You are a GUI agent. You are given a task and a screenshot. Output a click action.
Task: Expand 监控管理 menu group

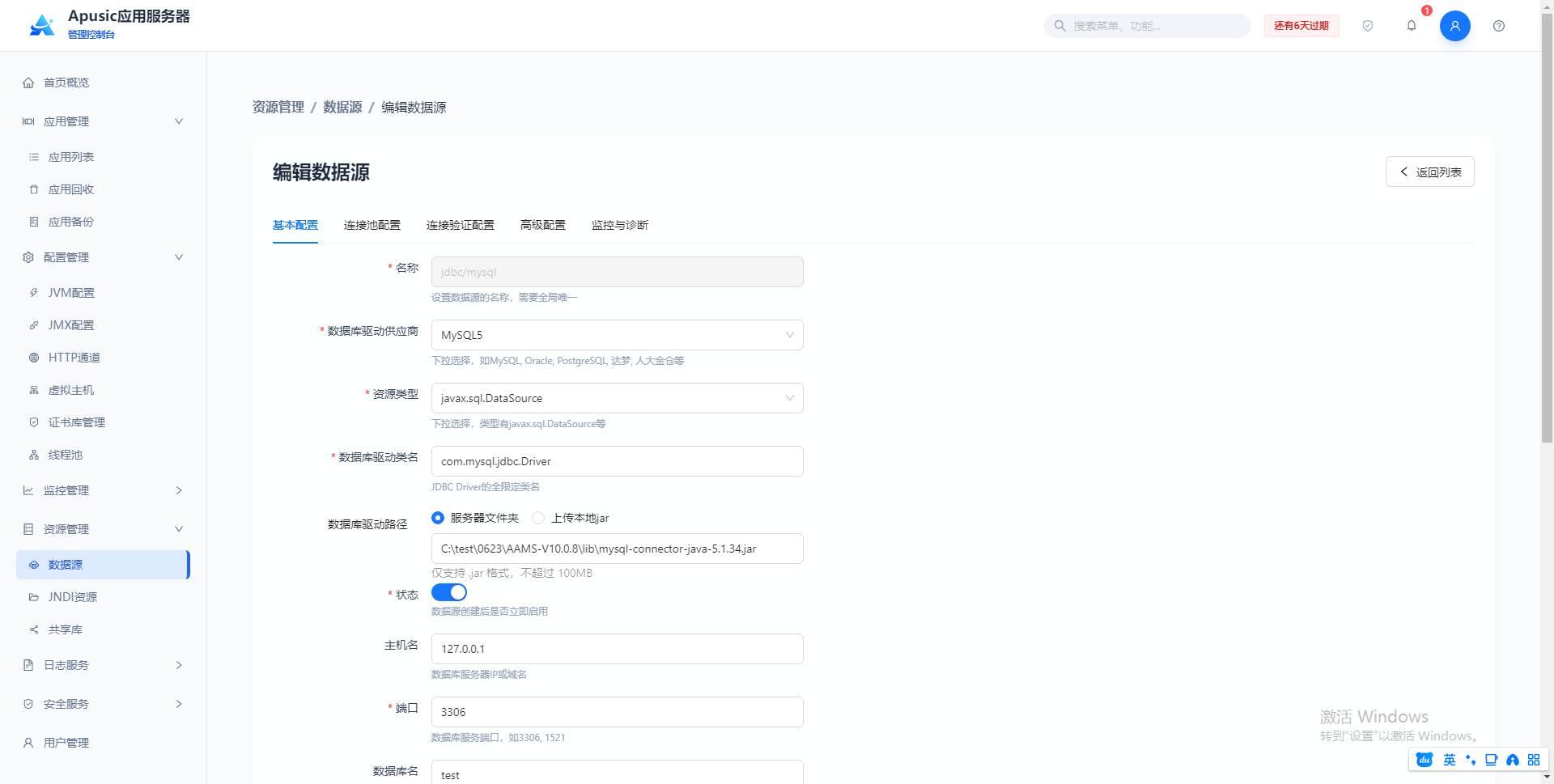(104, 490)
